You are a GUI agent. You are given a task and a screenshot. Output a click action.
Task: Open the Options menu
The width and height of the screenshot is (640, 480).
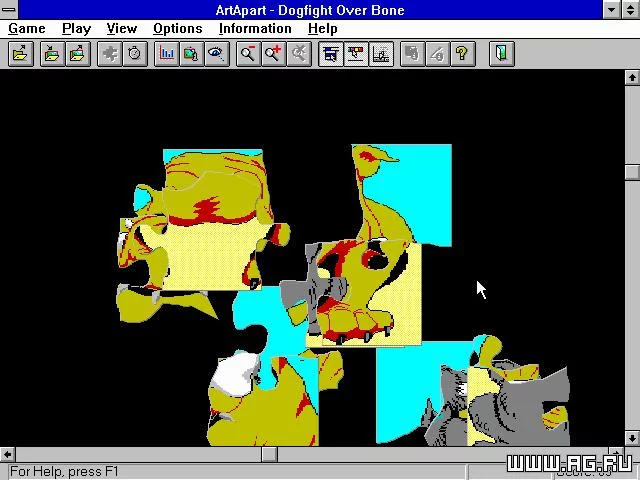pyautogui.click(x=178, y=29)
